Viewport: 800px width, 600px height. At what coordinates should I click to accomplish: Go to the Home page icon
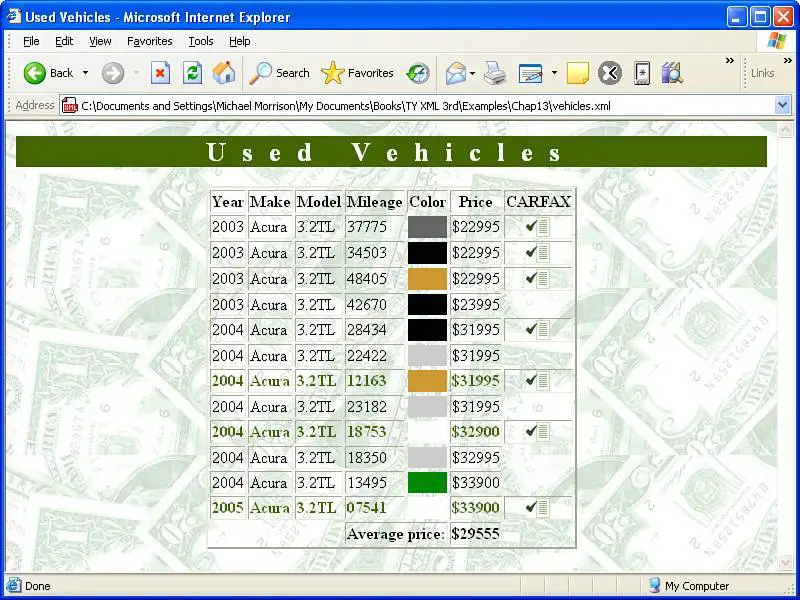tap(224, 73)
